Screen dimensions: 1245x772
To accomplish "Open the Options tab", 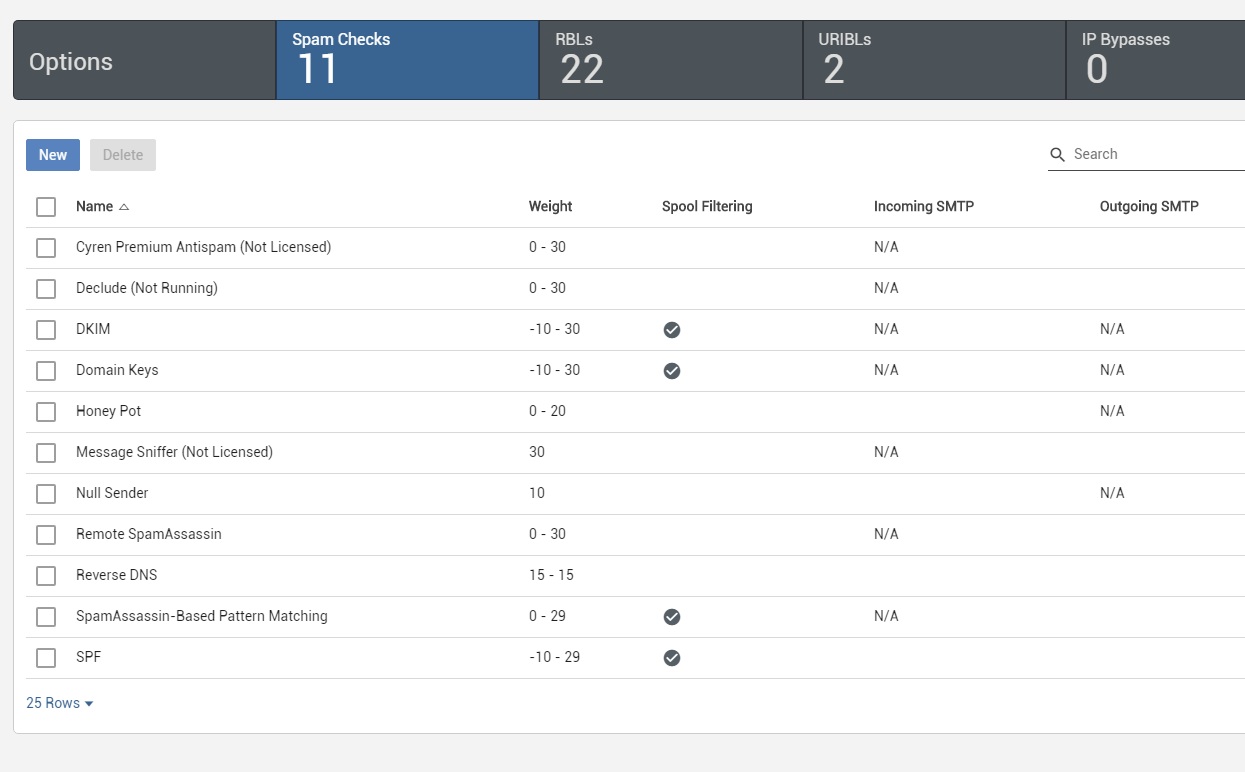I will (144, 61).
